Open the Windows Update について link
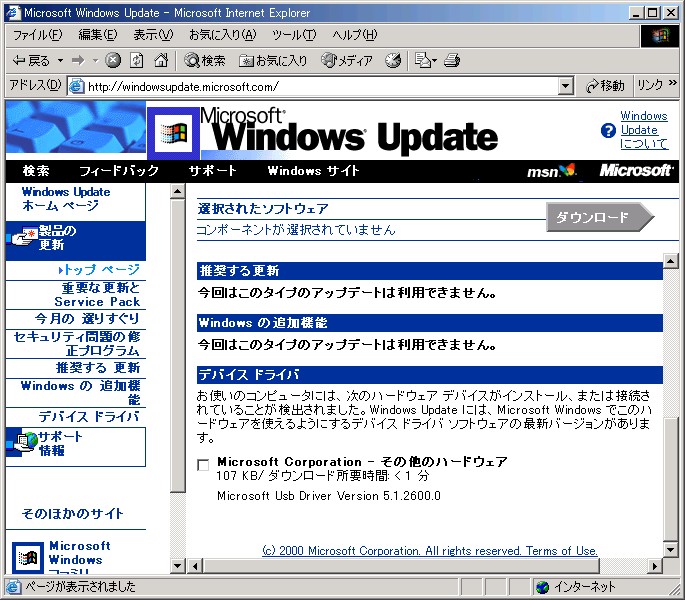Viewport: 685px width, 600px height. [x=644, y=130]
